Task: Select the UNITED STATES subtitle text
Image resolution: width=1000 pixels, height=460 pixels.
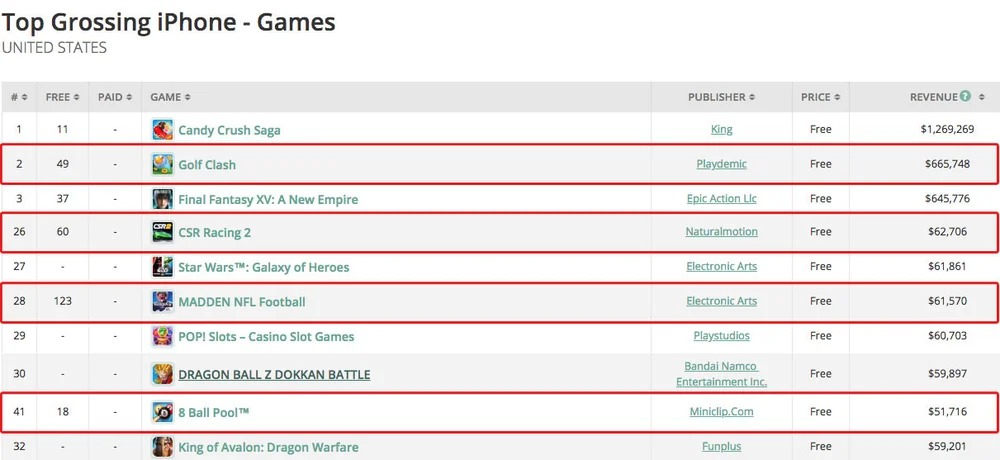Action: (x=54, y=48)
